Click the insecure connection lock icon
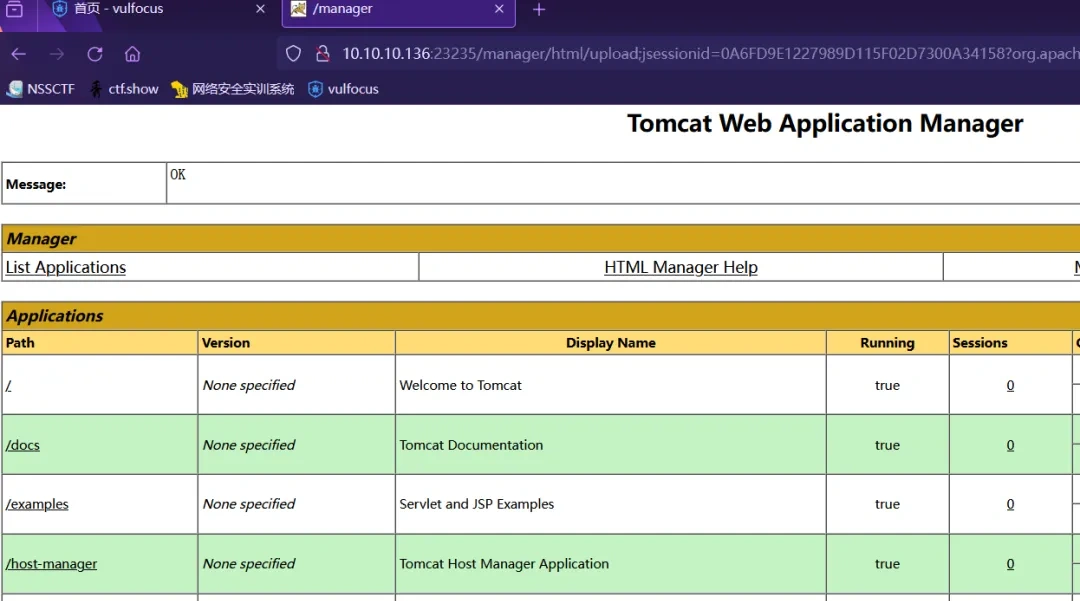The image size is (1080, 601). (x=322, y=54)
